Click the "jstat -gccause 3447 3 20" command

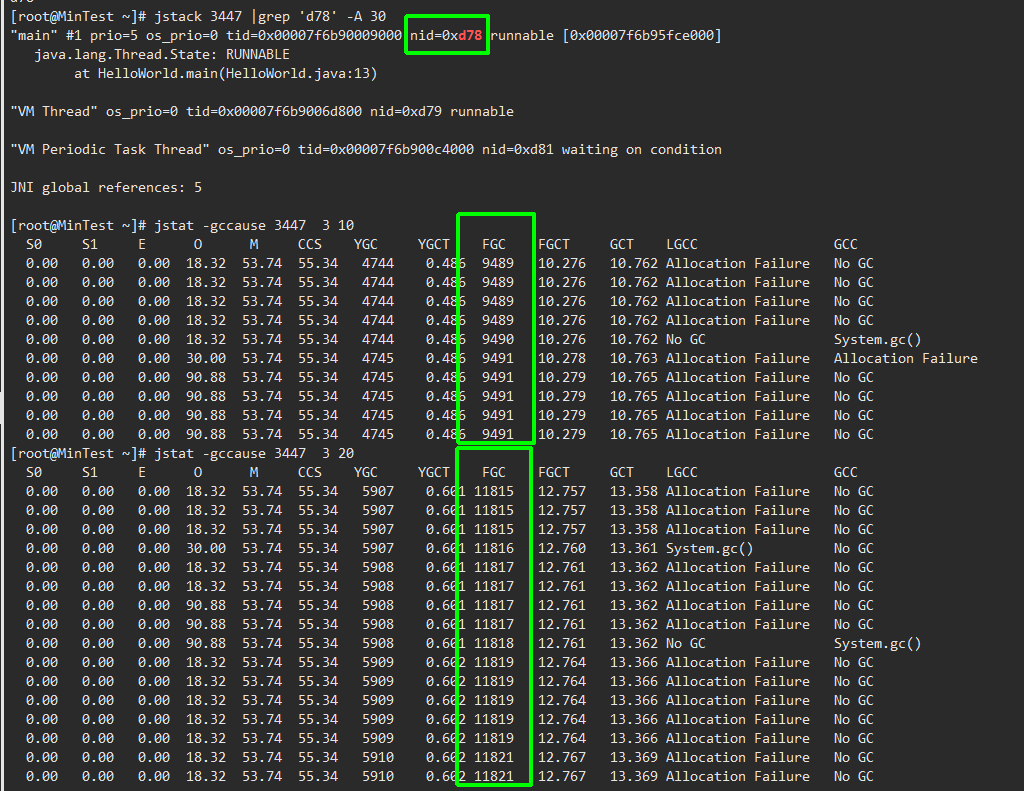coord(254,453)
